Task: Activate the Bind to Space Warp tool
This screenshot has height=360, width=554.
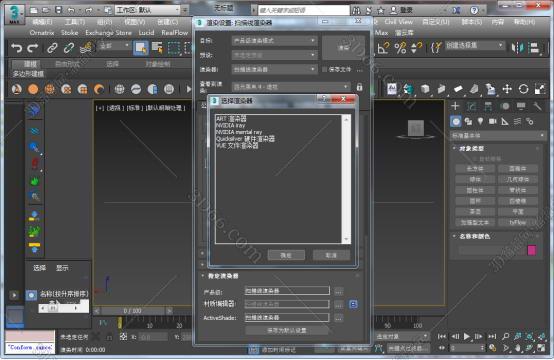Action: pyautogui.click(x=86, y=48)
